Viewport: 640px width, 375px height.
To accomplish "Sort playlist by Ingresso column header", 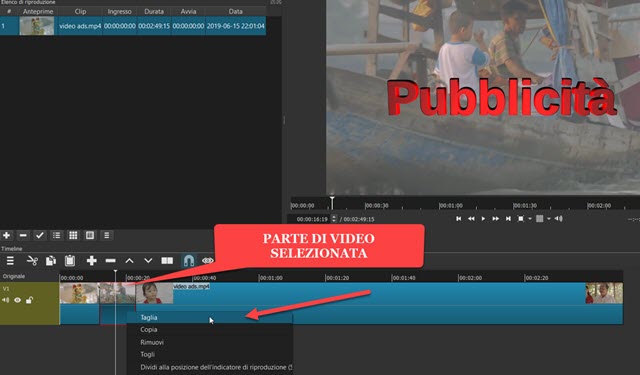I will pos(119,11).
